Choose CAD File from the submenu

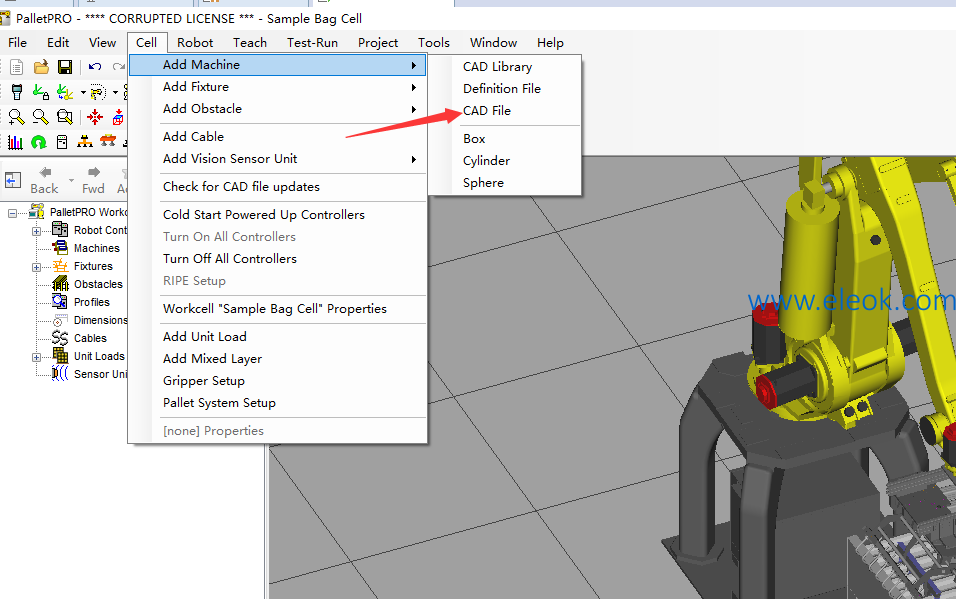(487, 110)
